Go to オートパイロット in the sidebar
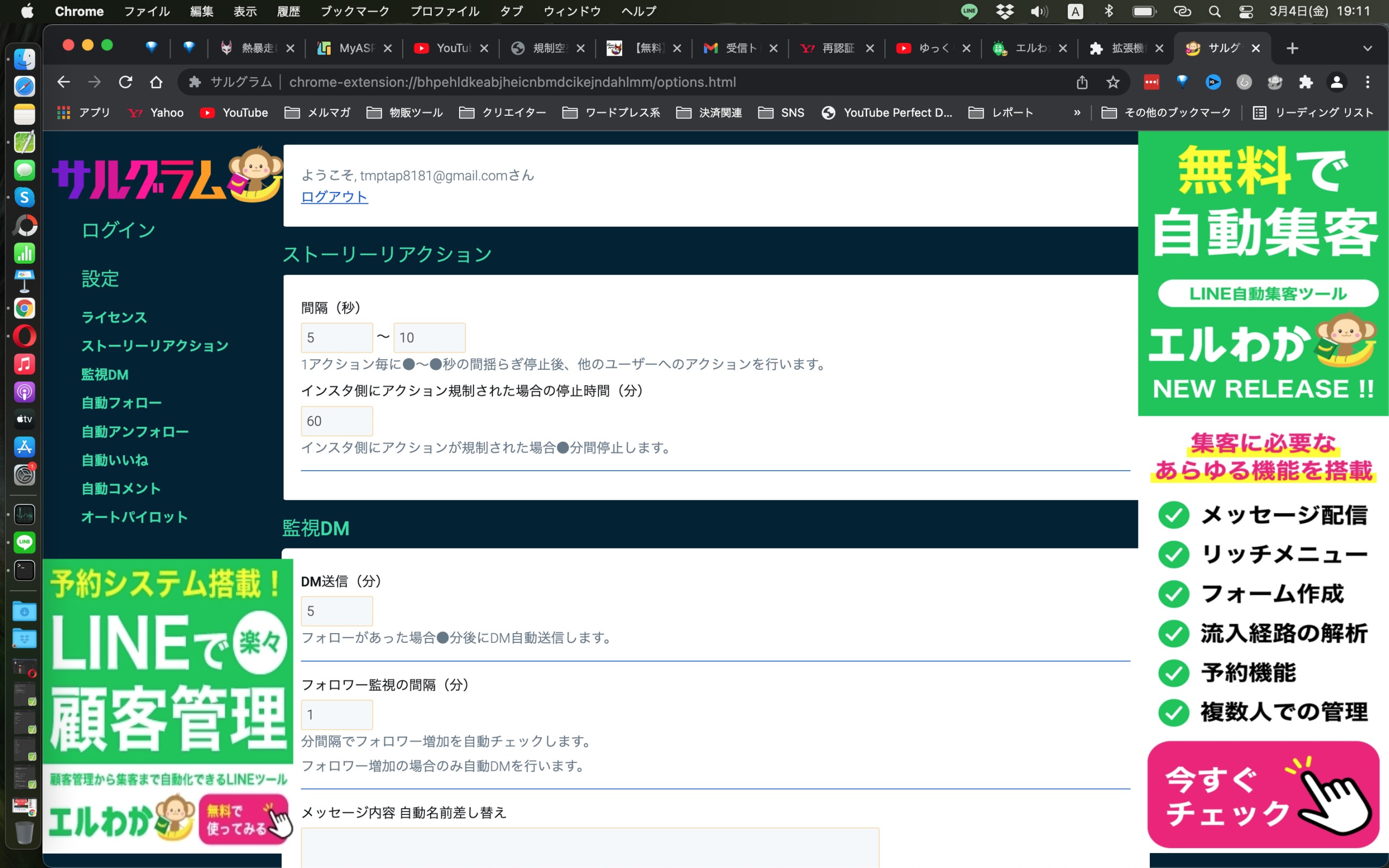The width and height of the screenshot is (1389, 868). point(135,517)
